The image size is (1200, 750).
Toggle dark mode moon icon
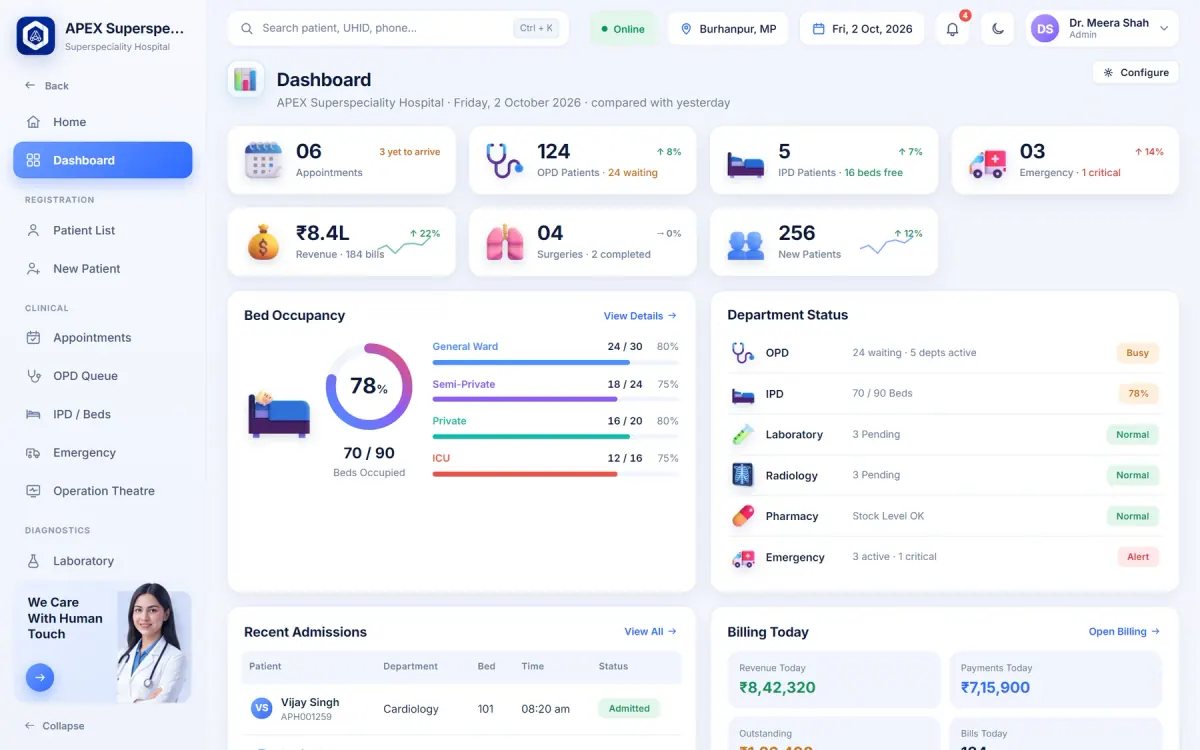click(998, 29)
